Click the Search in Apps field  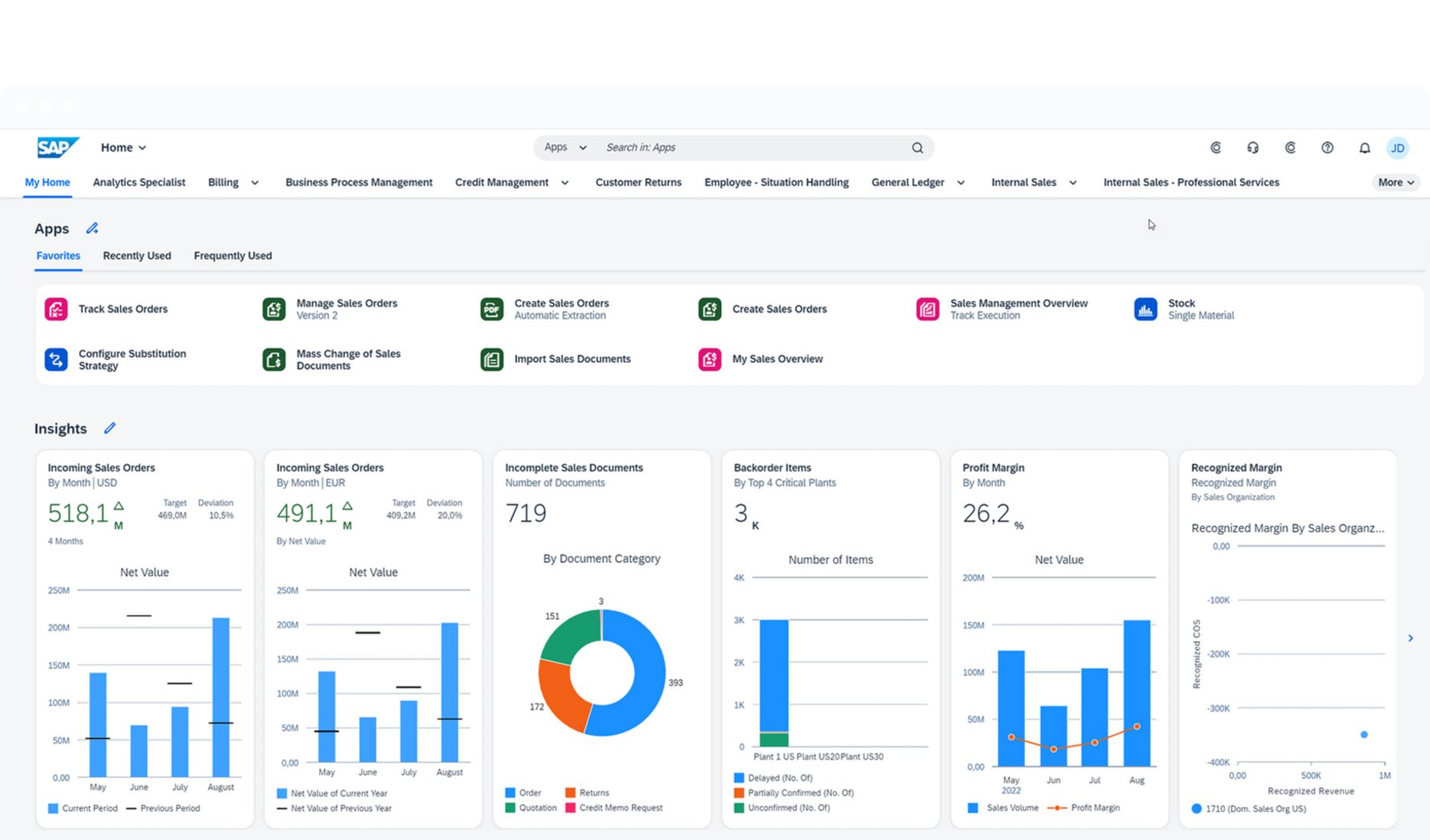tap(749, 147)
